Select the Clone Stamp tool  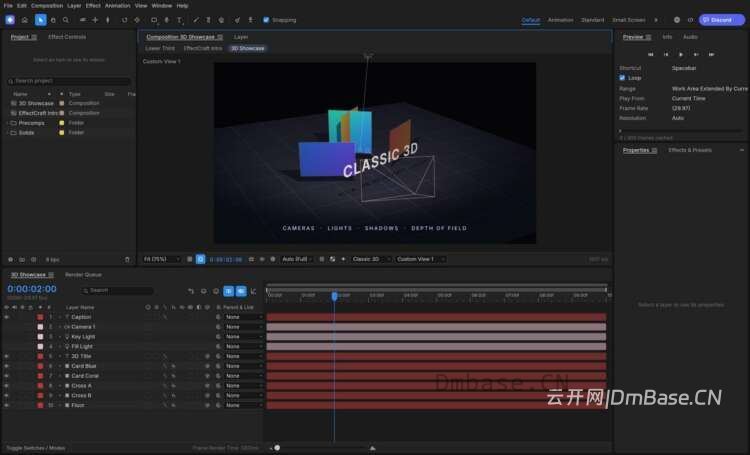point(209,20)
